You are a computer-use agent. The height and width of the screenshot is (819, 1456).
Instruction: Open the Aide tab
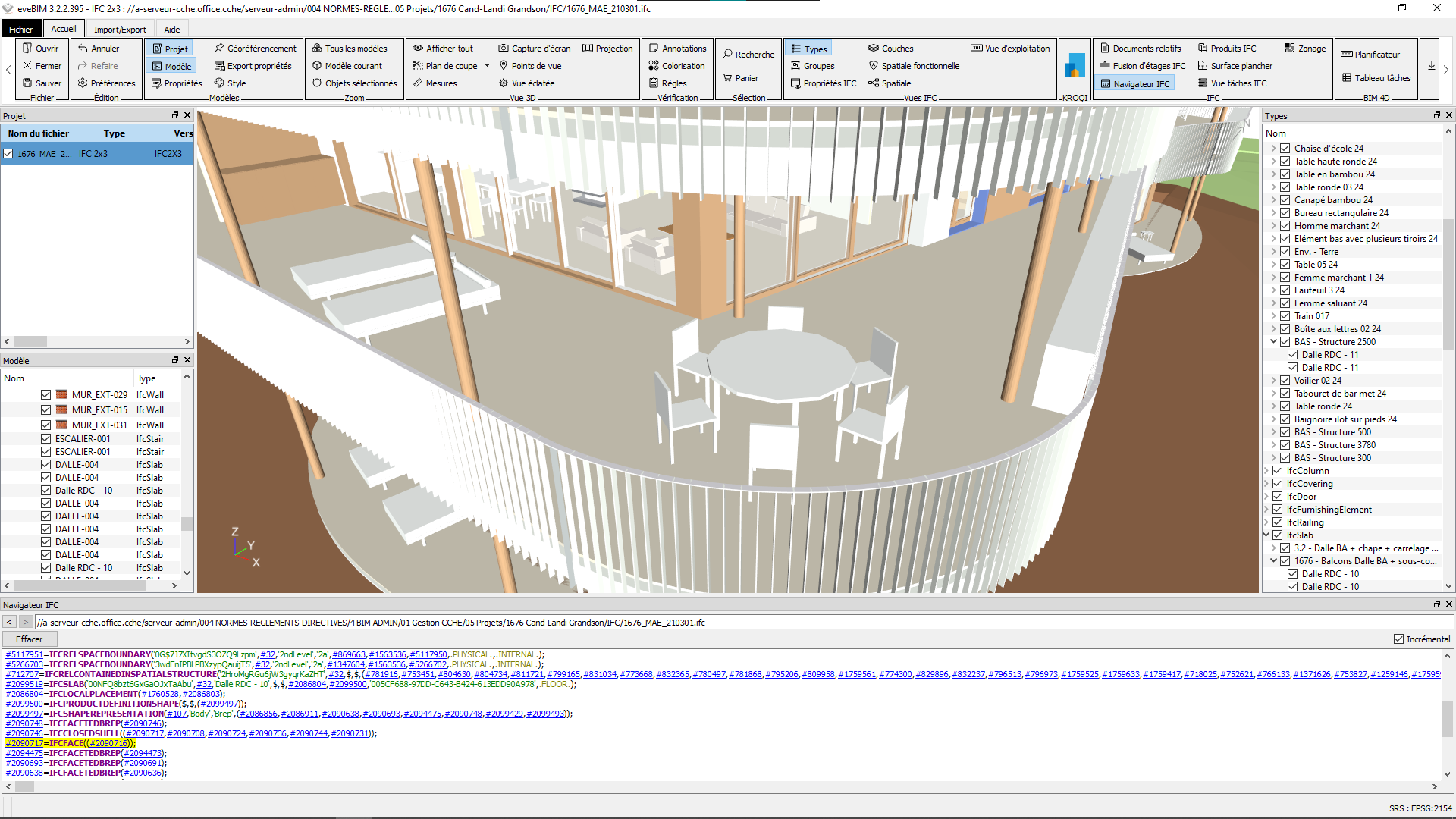[172, 30]
